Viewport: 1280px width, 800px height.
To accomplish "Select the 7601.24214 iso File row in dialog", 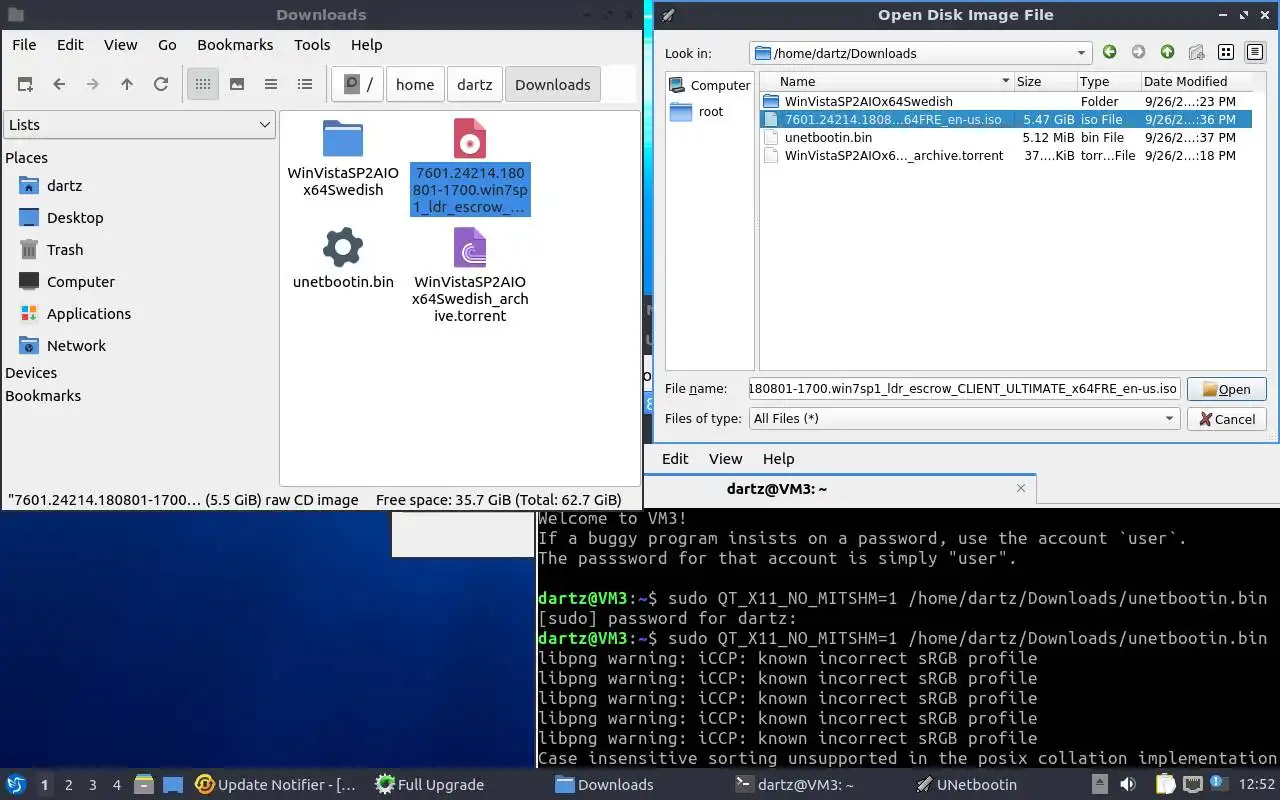I will (x=1005, y=119).
